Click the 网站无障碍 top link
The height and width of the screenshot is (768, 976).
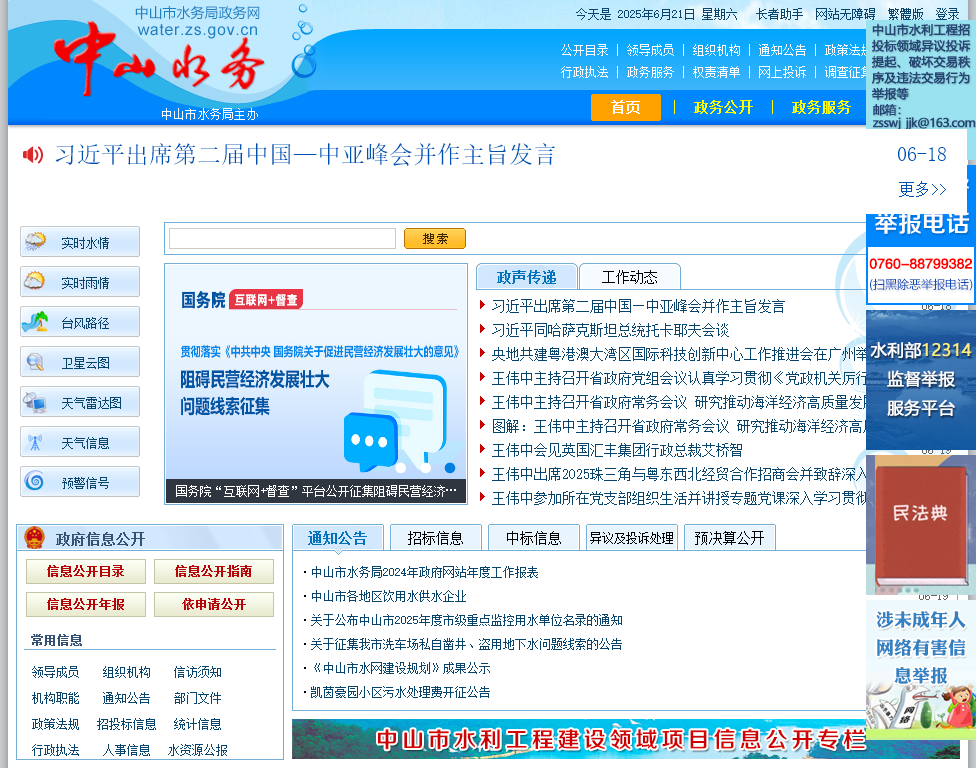(x=845, y=14)
